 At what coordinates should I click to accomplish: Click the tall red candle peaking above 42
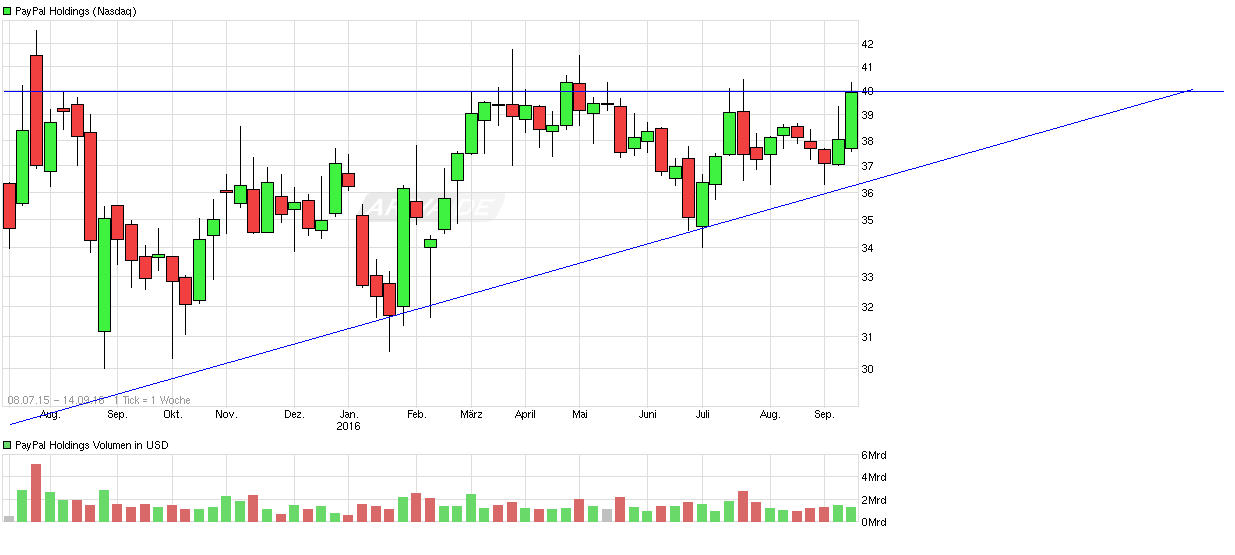tap(36, 110)
